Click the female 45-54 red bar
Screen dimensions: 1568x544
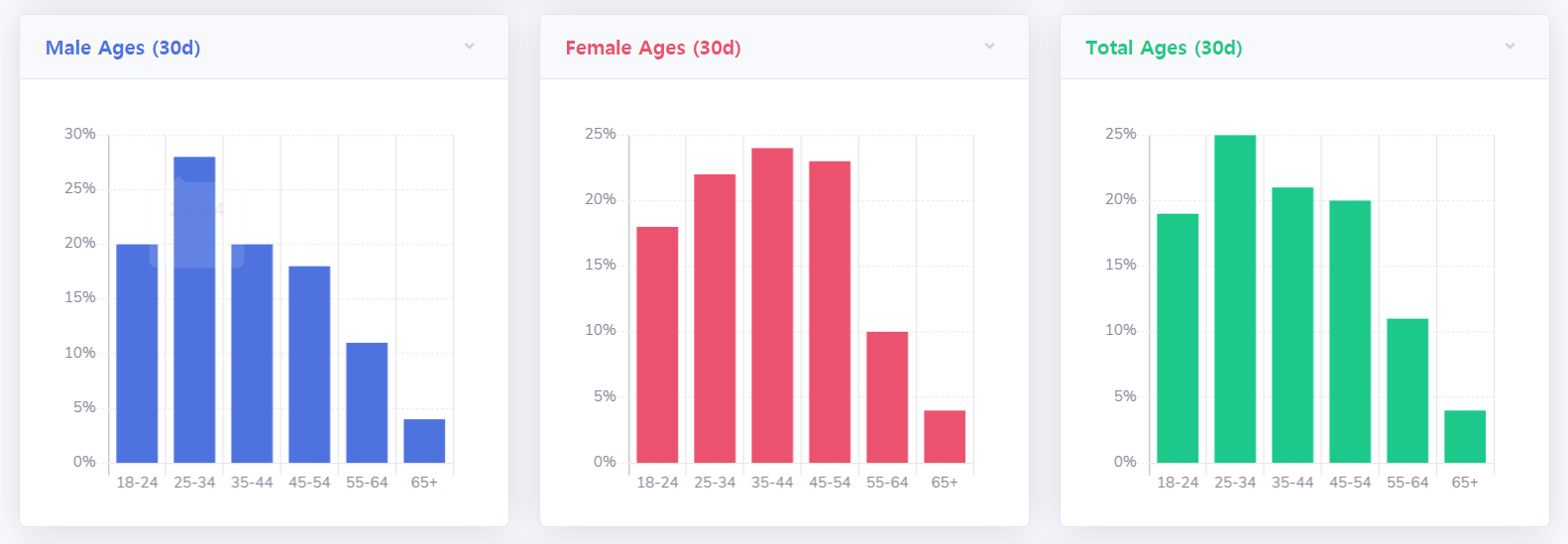830,311
